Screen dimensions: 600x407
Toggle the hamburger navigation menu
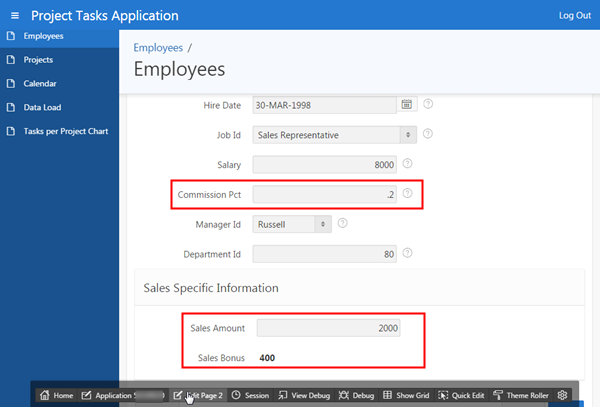click(x=15, y=16)
